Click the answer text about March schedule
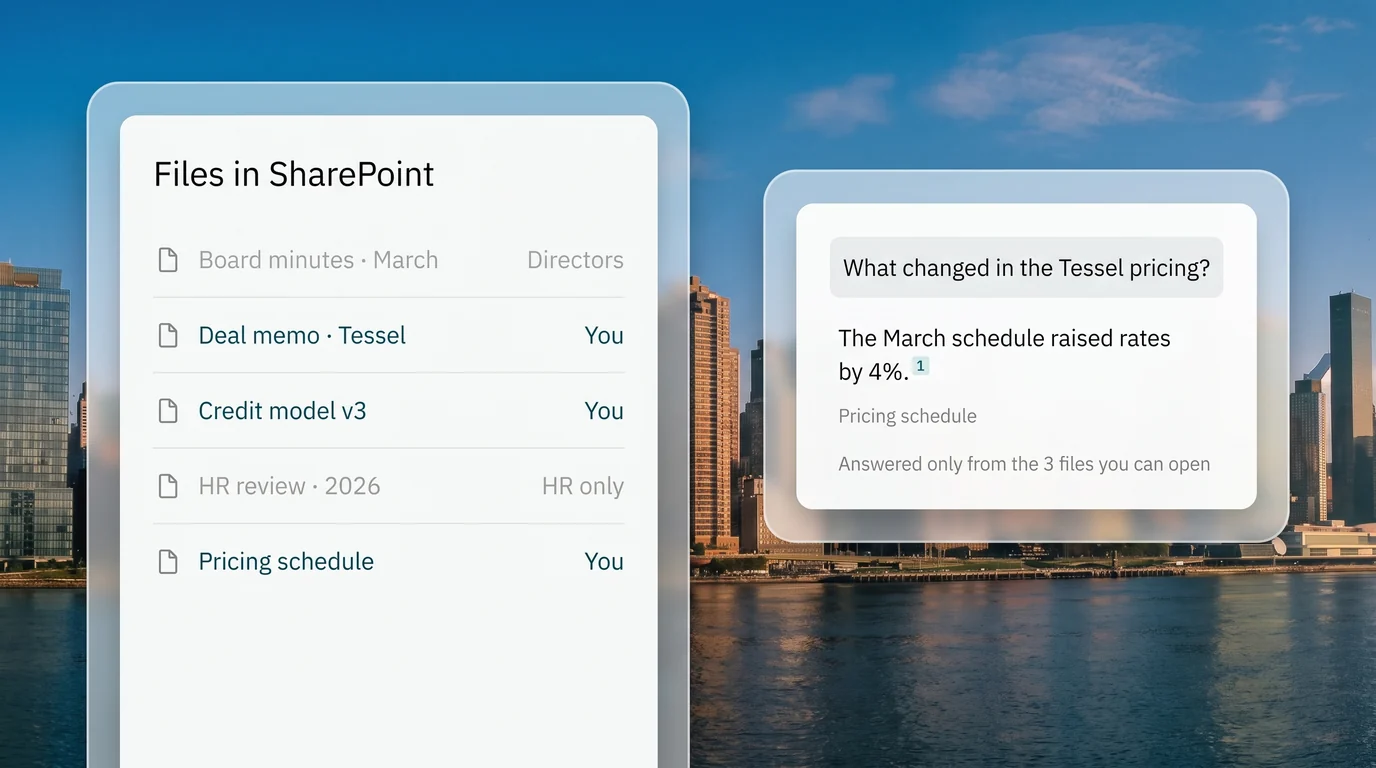The image size is (1376, 768). (x=1004, y=354)
